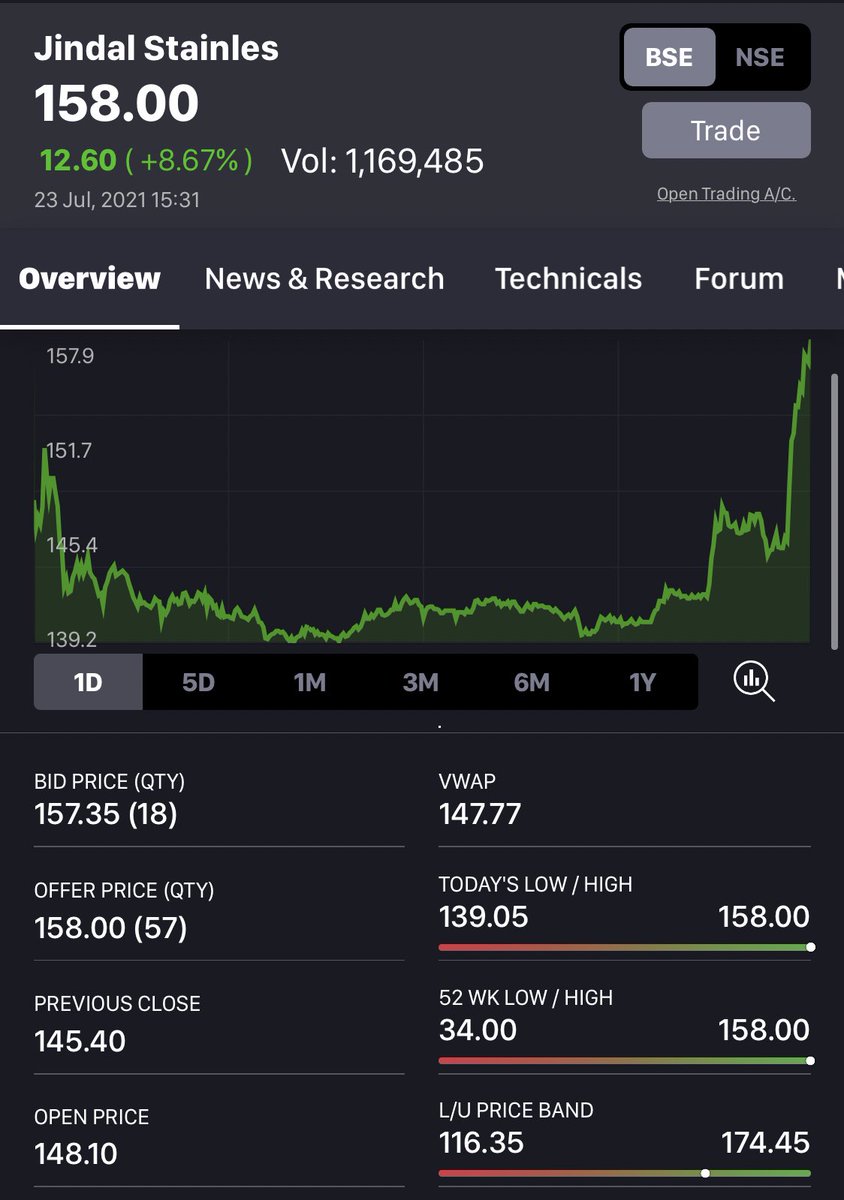Click the 139.2 chart axis label

click(x=71, y=639)
